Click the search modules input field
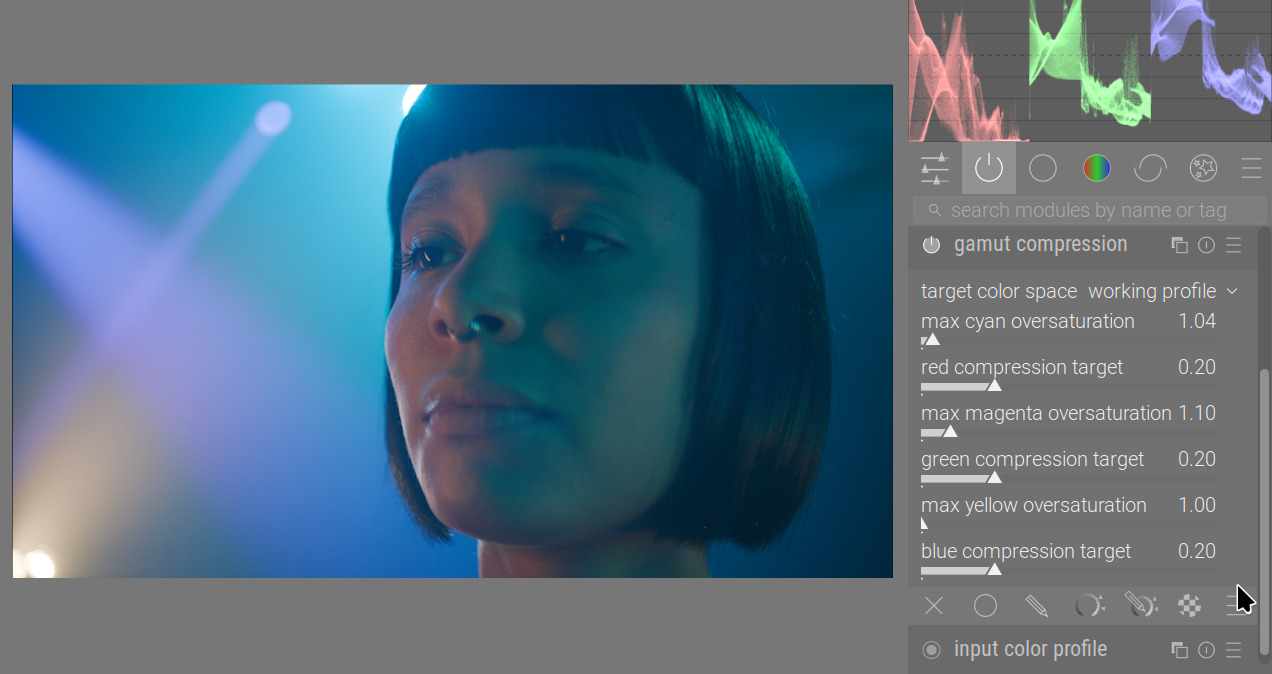This screenshot has width=1272, height=674. [1090, 210]
